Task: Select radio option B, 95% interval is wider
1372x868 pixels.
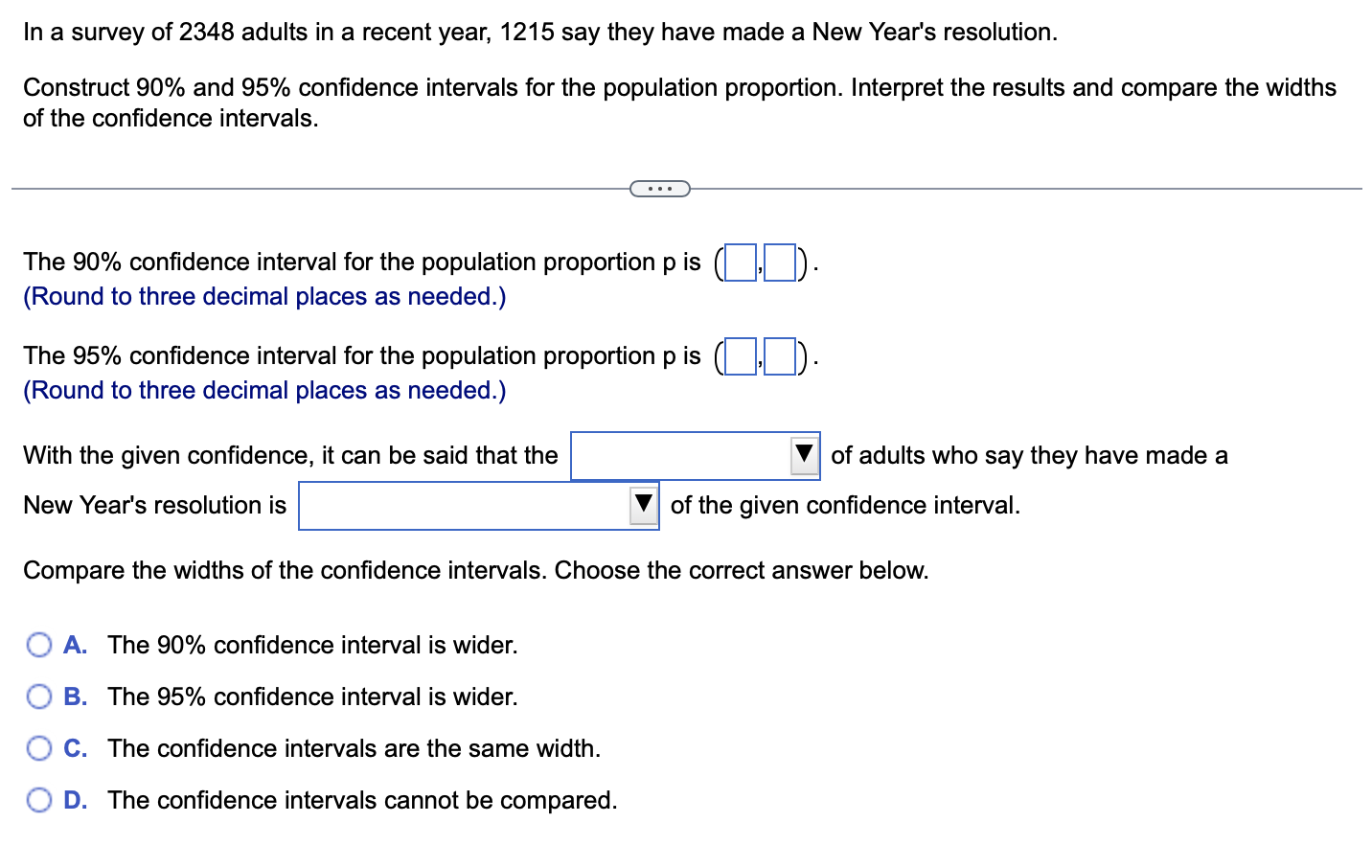Action: pyautogui.click(x=38, y=697)
